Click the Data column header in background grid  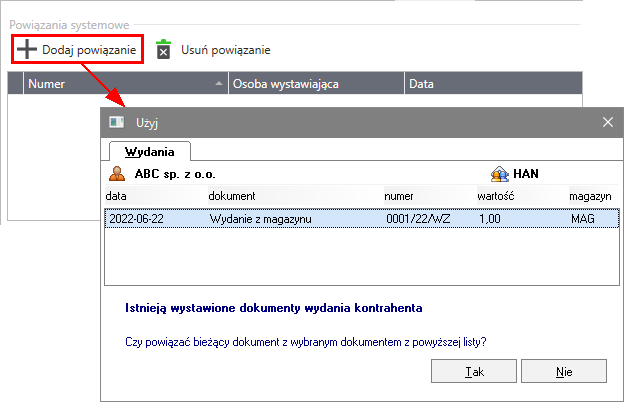493,84
